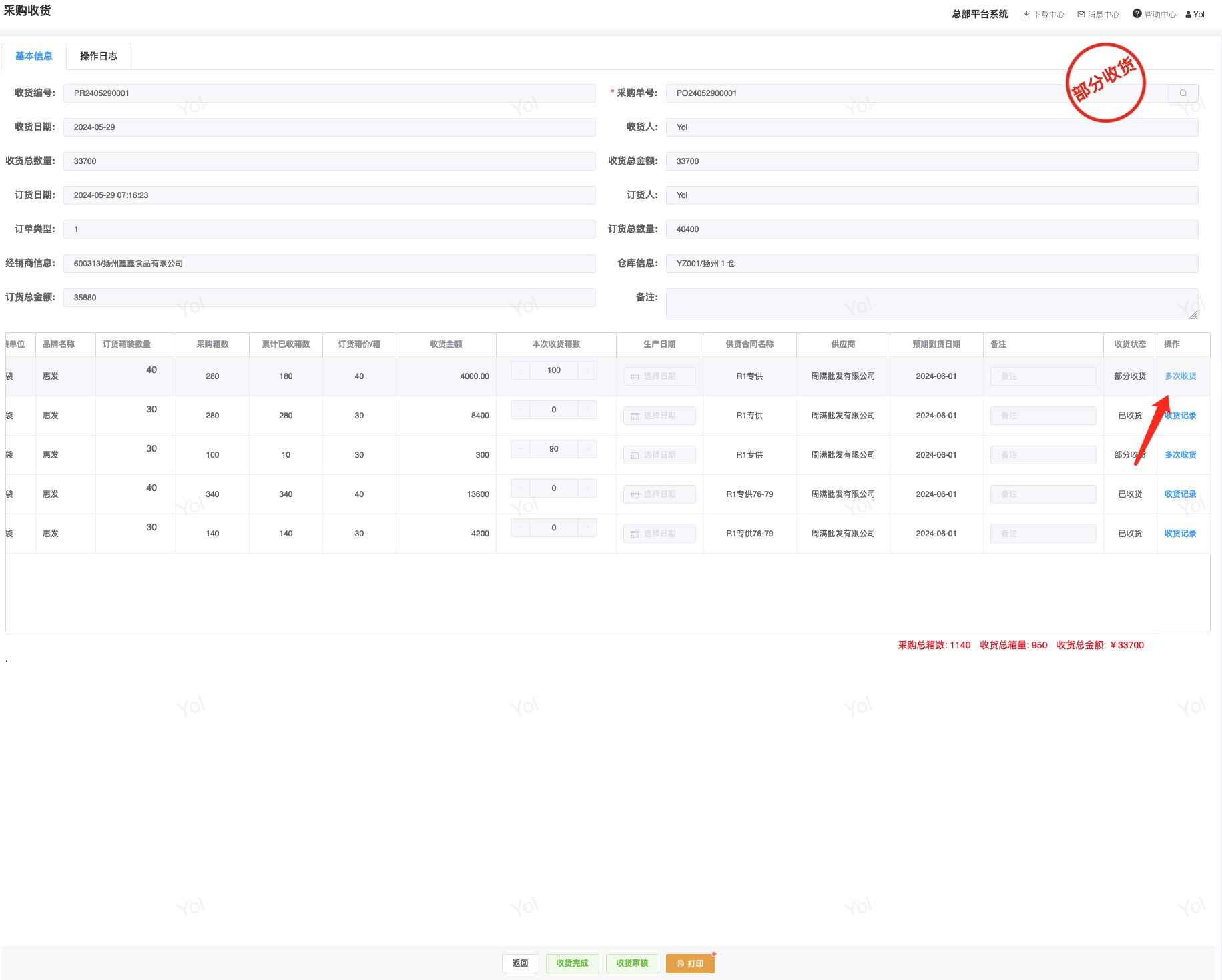
Task: Decrease 本次收货箱数 in the 8400 row
Action: pyautogui.click(x=521, y=410)
